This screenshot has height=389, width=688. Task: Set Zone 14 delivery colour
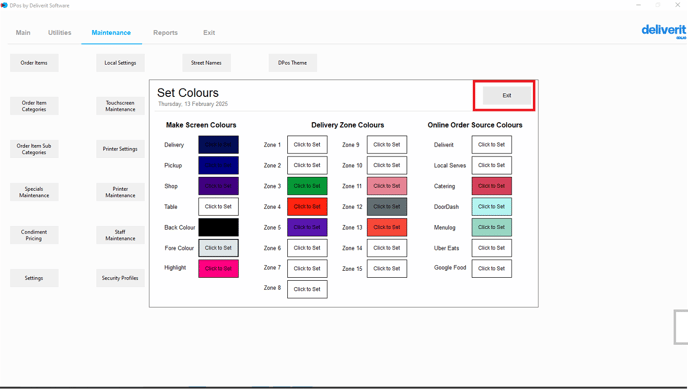point(387,248)
